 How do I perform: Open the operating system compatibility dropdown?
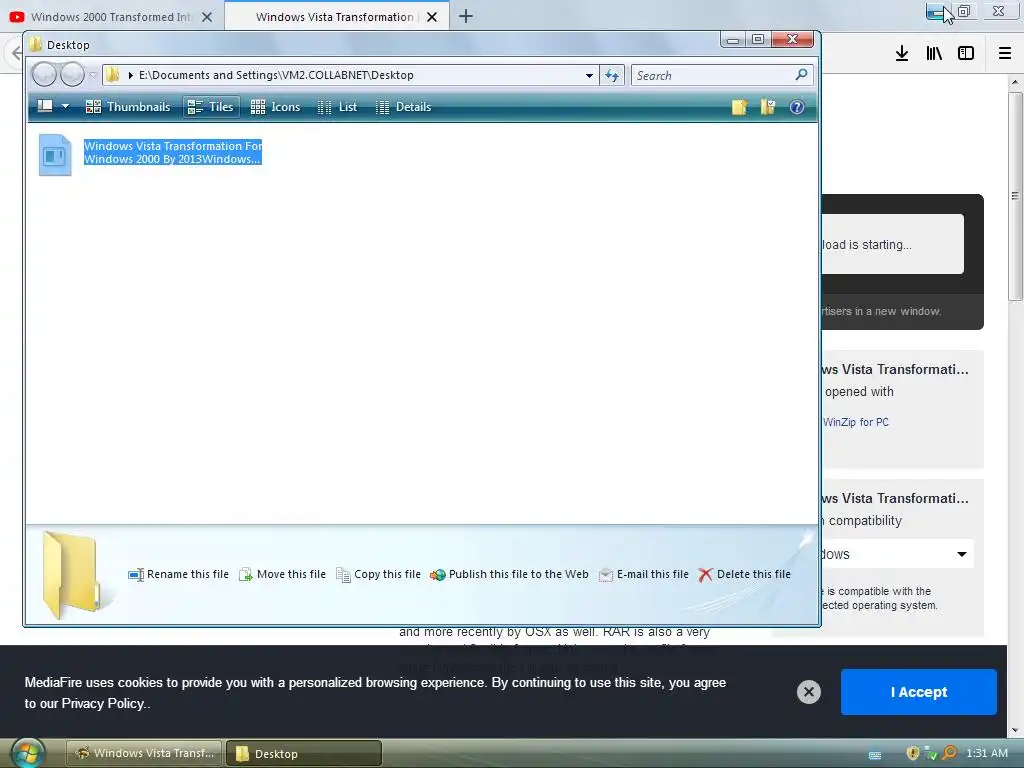(x=897, y=554)
